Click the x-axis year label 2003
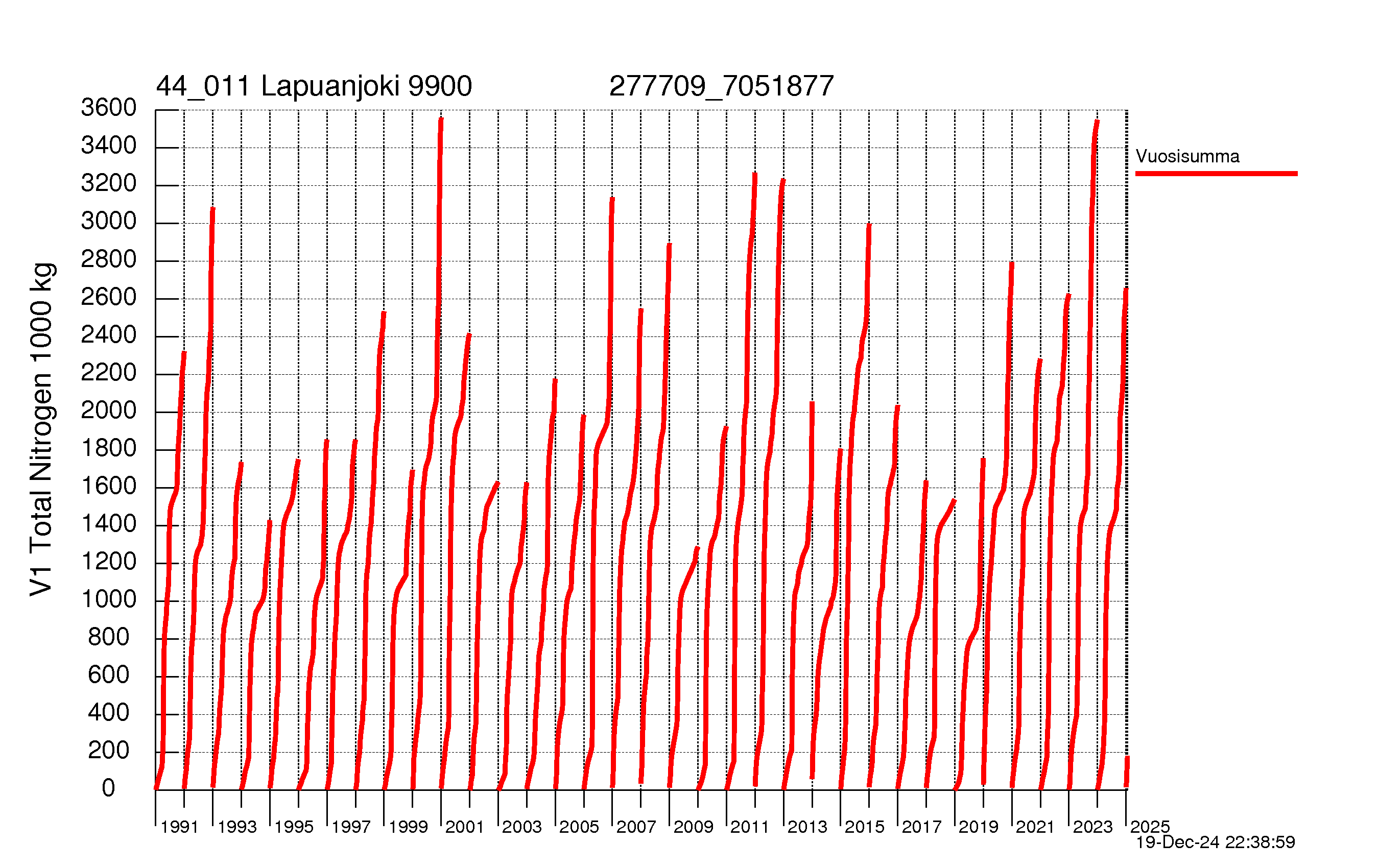Screen dimensions: 1379x868 (521, 827)
